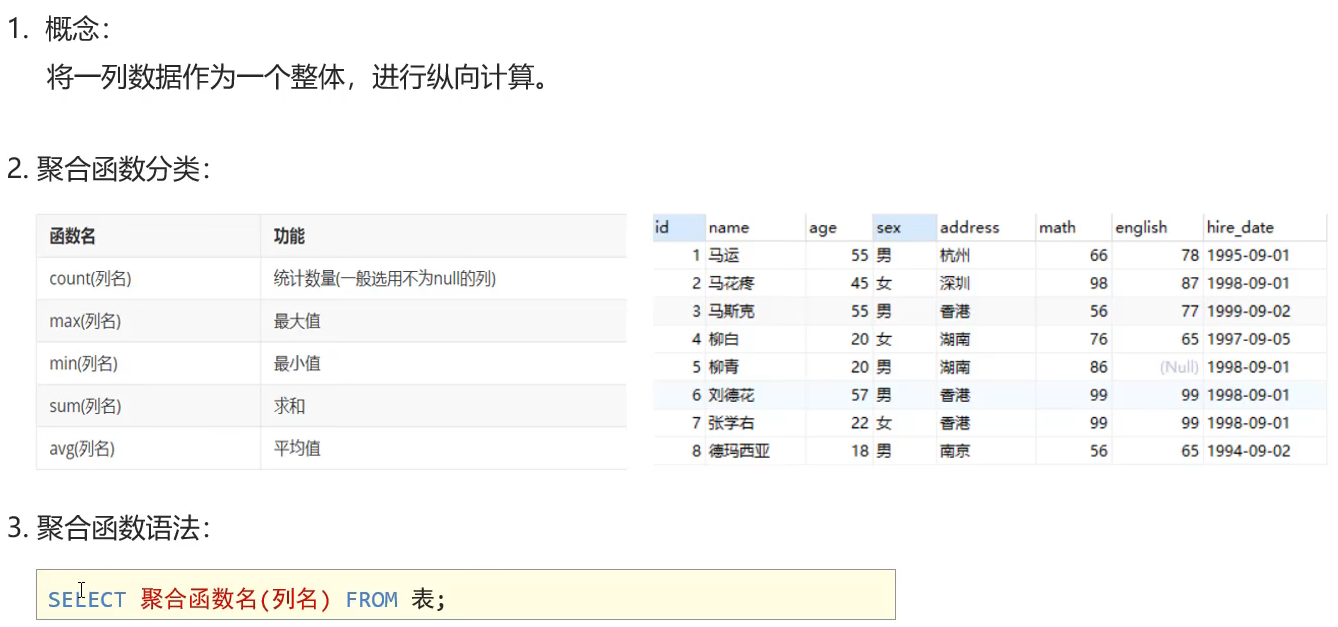The image size is (1338, 627).
Task: Click the heading 聚合函数分类
Action: pos(124,169)
